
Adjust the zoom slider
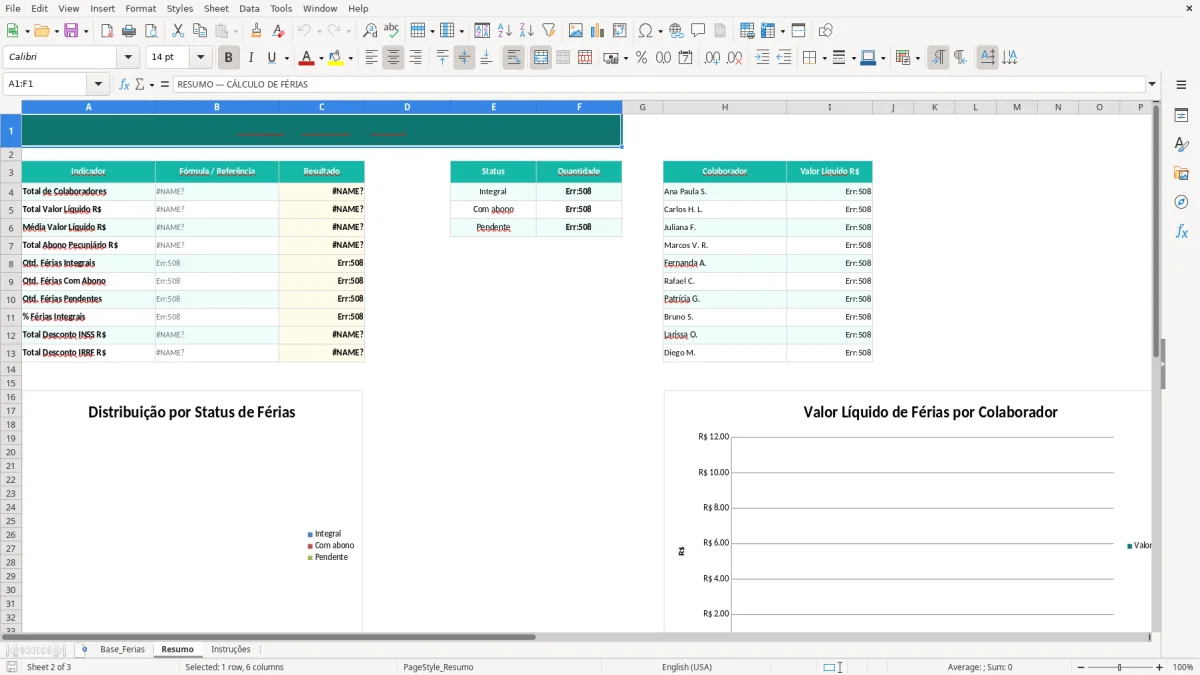[1119, 667]
